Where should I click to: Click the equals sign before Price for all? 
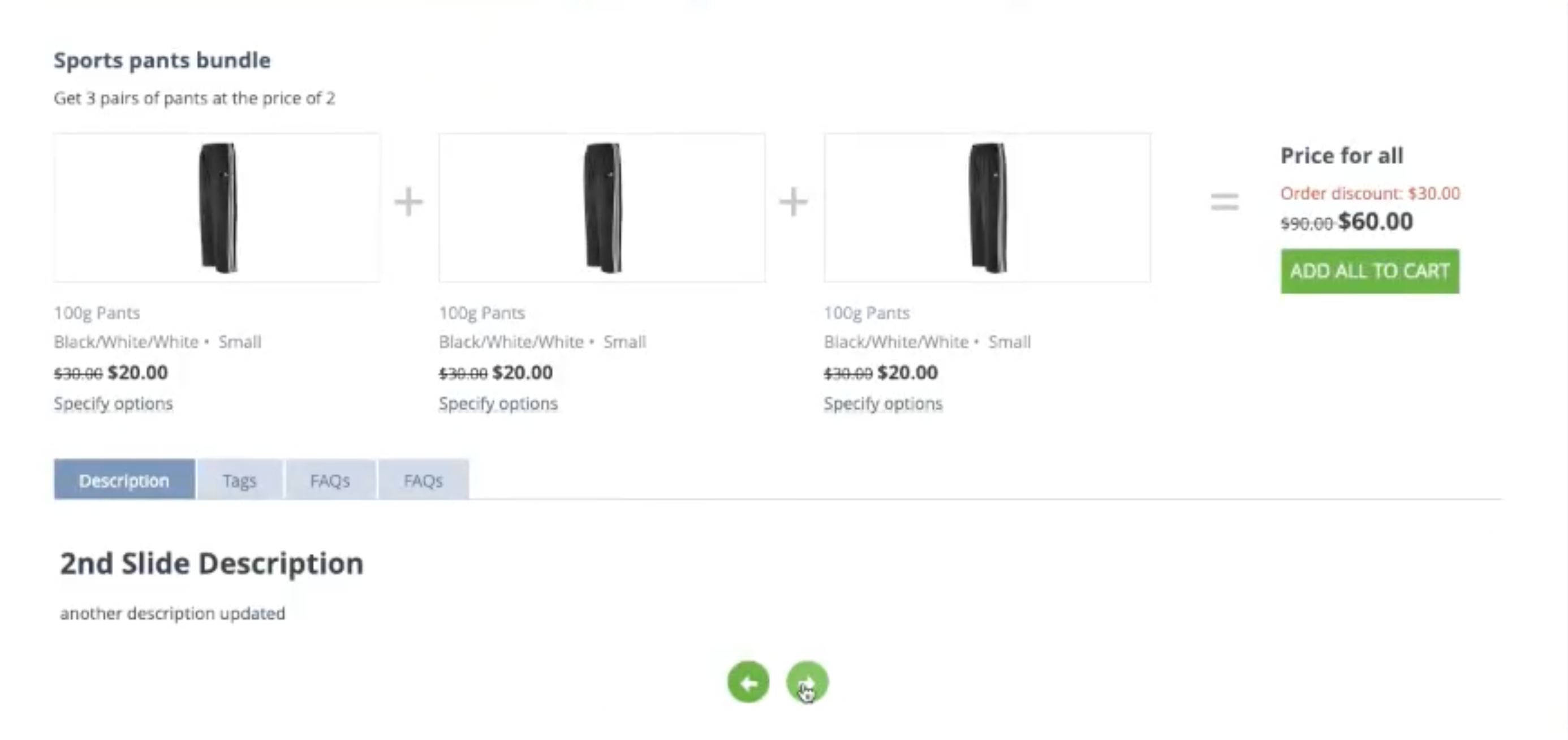click(1224, 202)
